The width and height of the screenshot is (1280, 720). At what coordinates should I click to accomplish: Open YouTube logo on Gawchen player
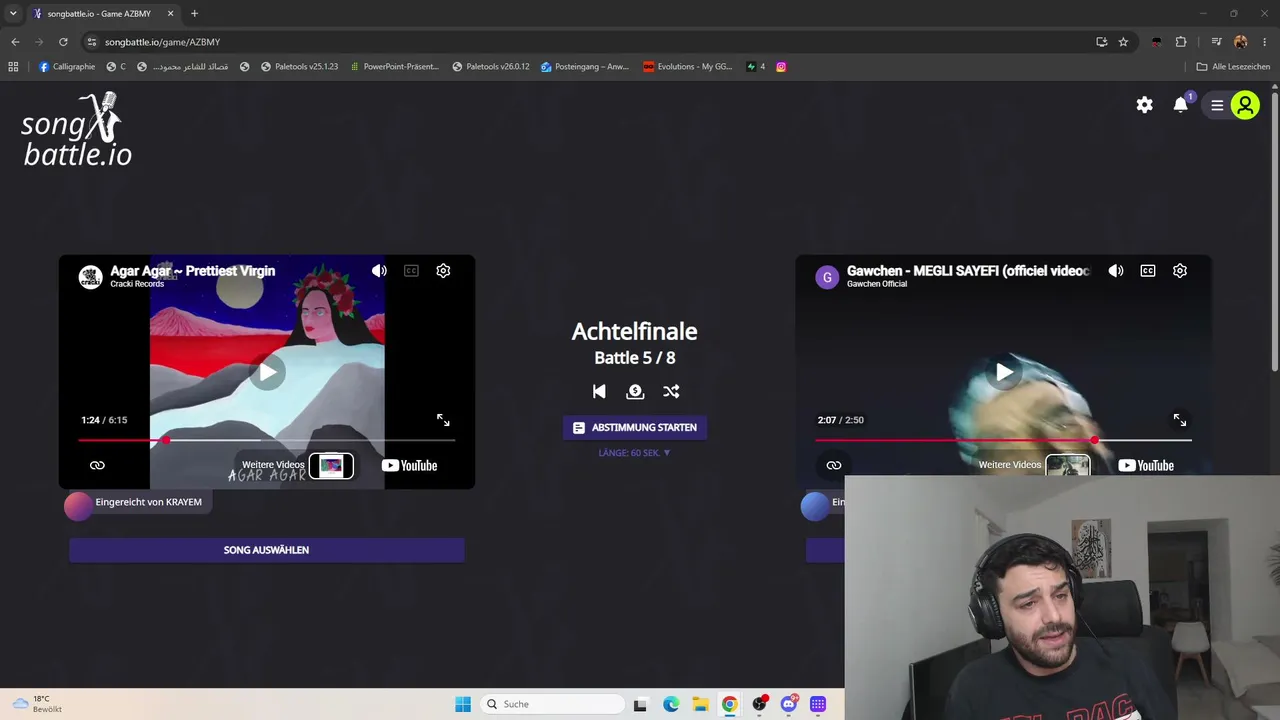coord(1146,465)
